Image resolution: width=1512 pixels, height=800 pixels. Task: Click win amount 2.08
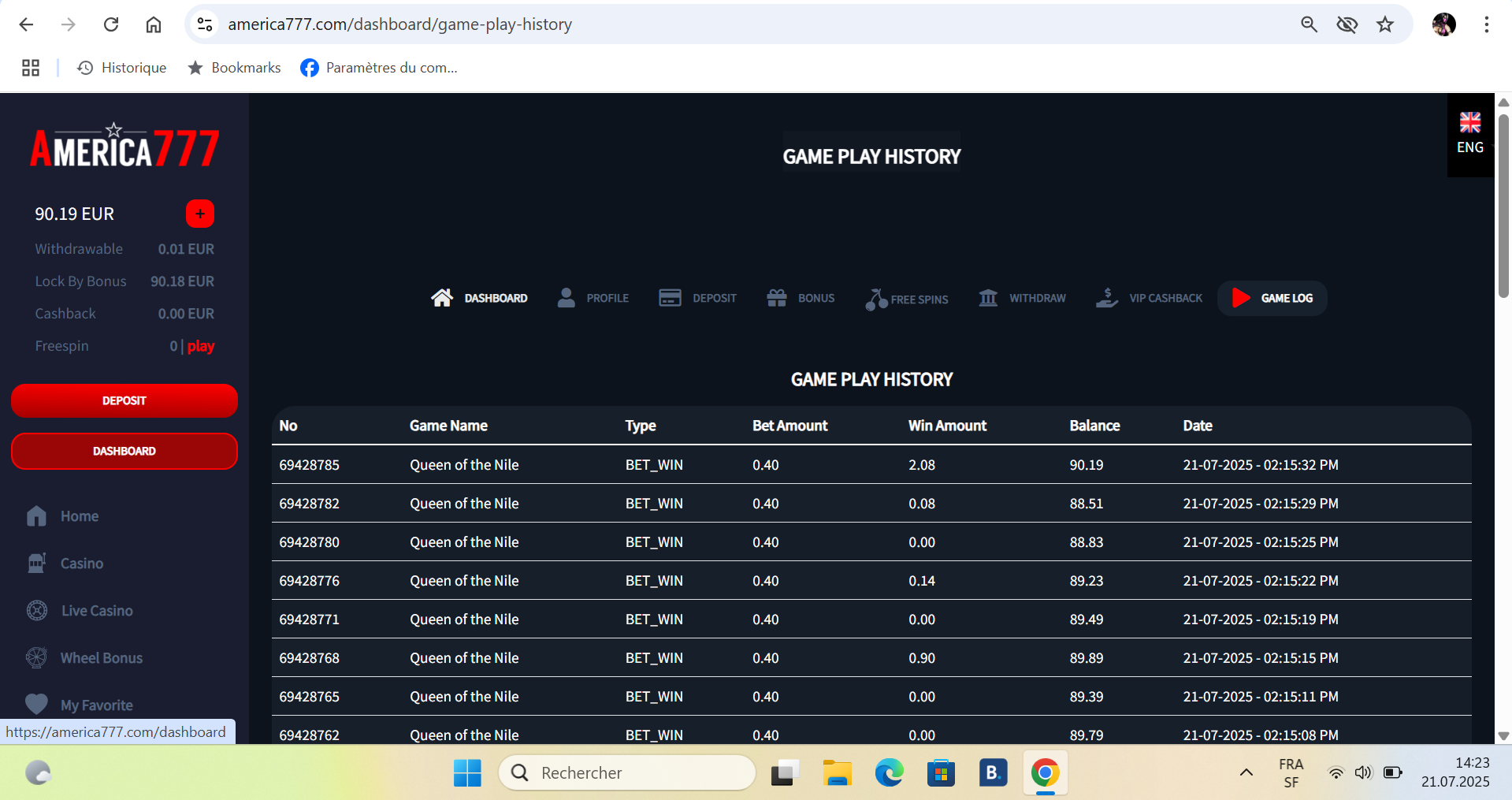922,465
